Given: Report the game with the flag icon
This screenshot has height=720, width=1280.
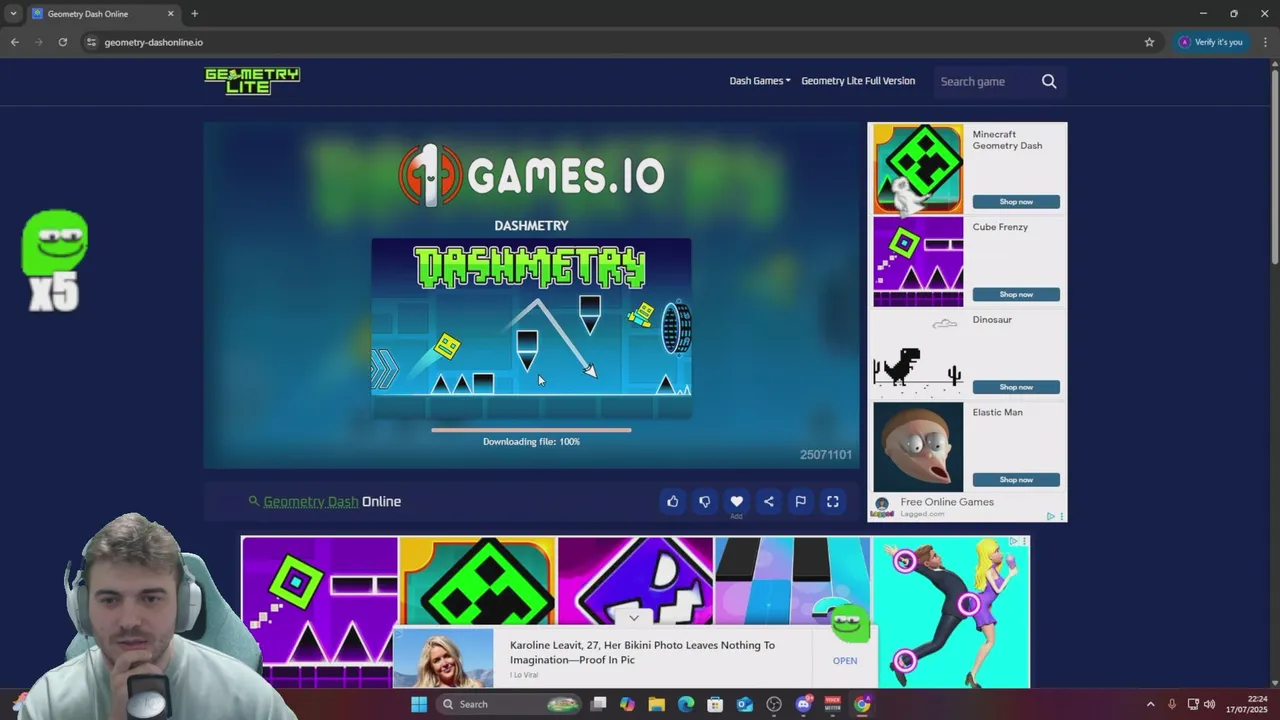Looking at the screenshot, I should [x=801, y=501].
